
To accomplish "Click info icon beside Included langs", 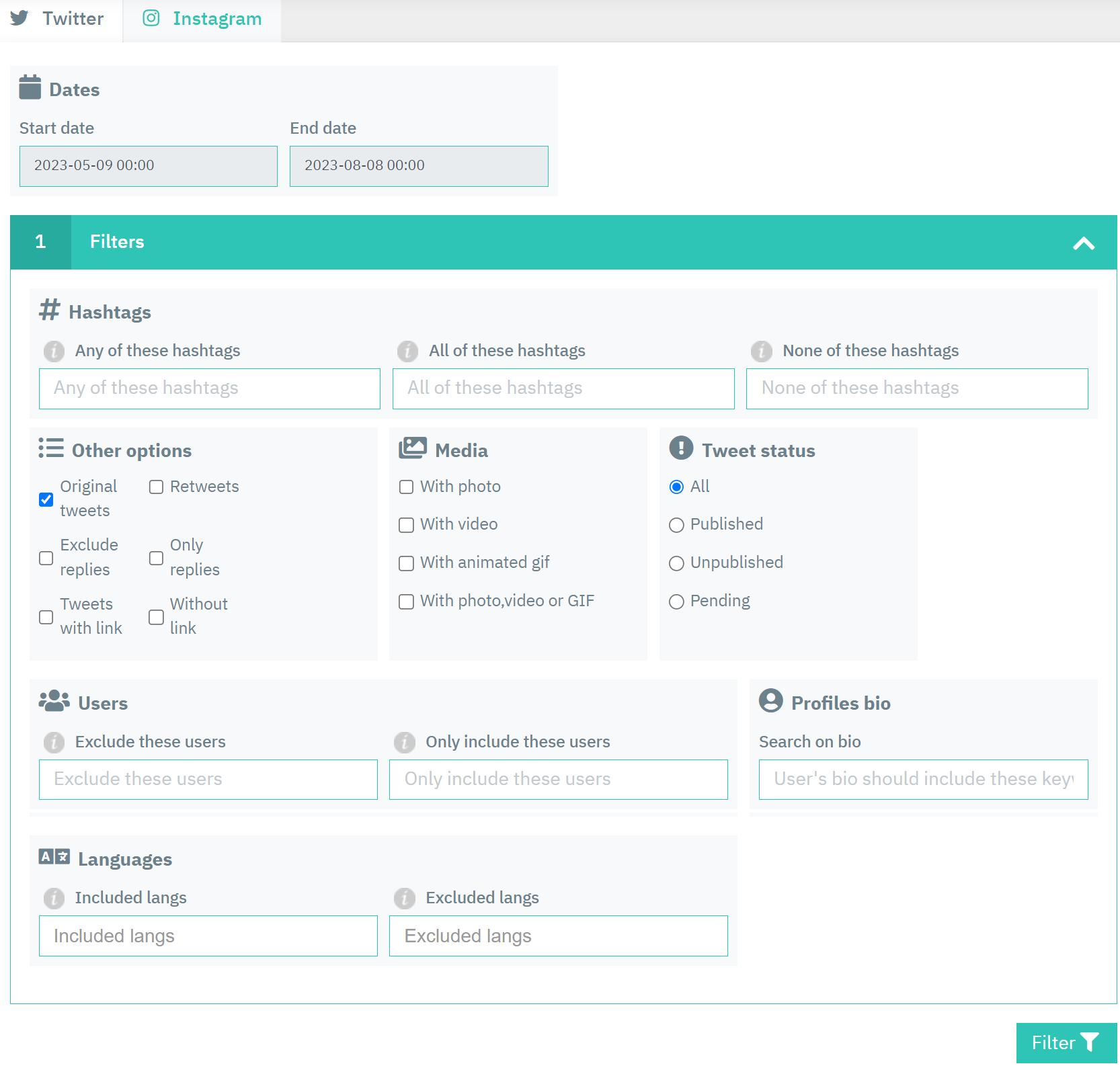I will (54, 898).
